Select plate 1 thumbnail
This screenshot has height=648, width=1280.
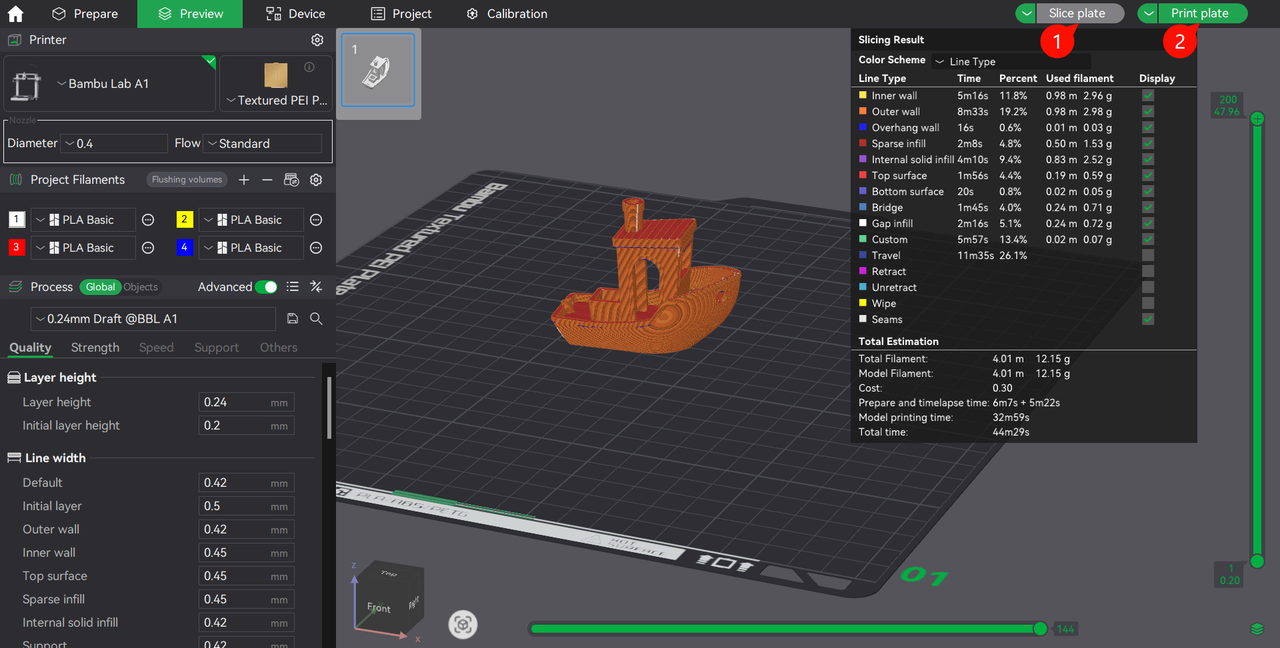[377, 70]
